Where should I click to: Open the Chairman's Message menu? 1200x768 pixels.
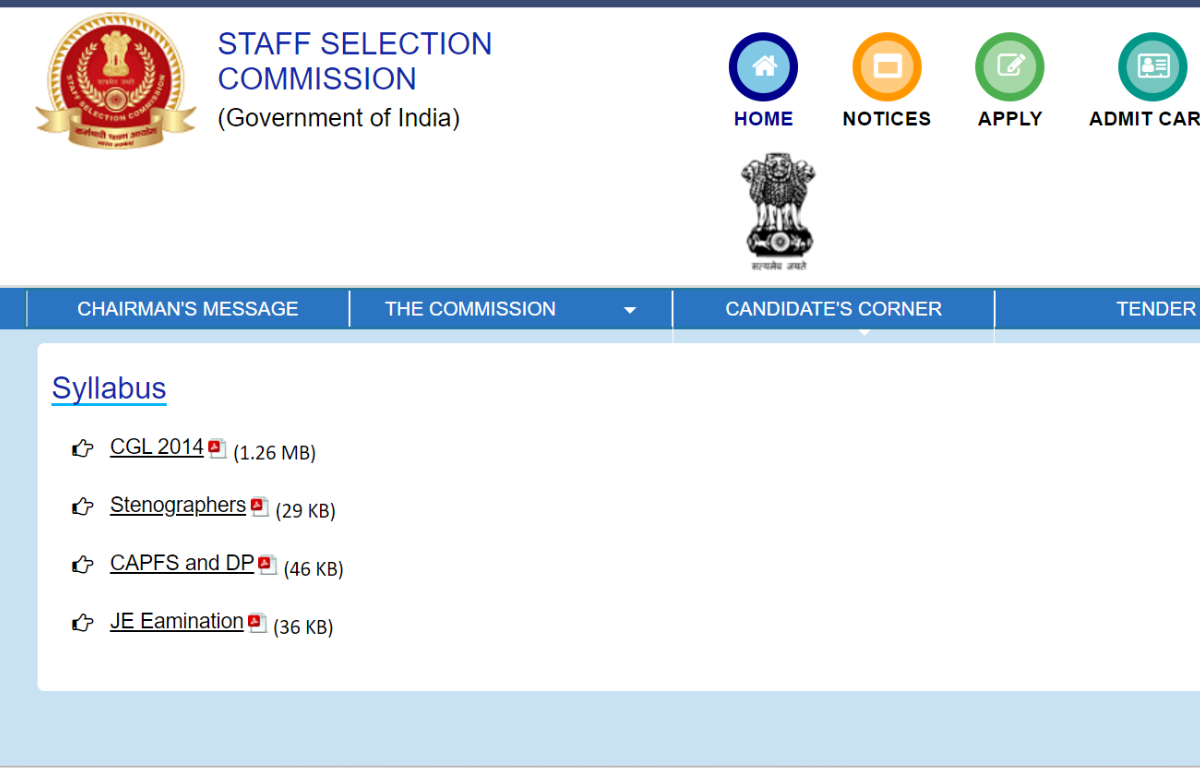(x=188, y=309)
